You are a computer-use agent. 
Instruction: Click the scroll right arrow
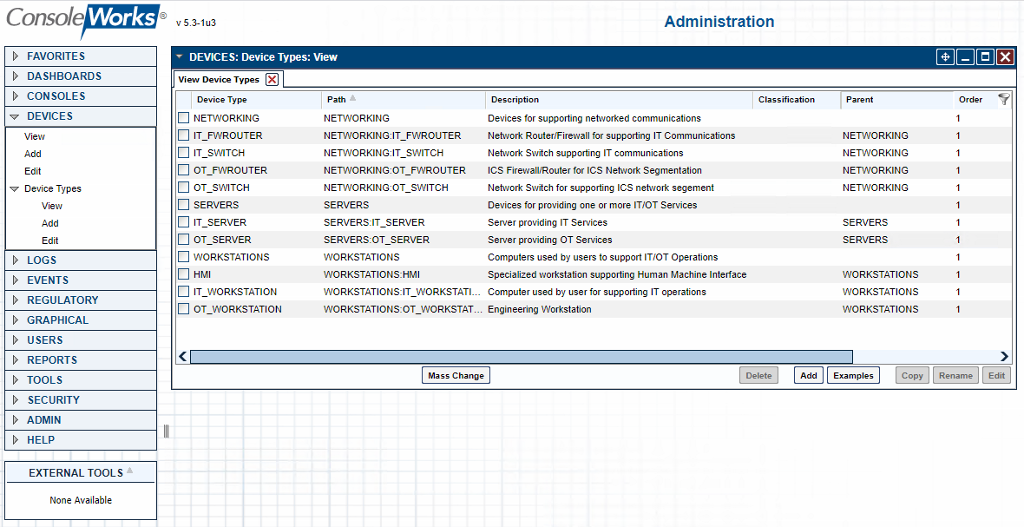1004,357
